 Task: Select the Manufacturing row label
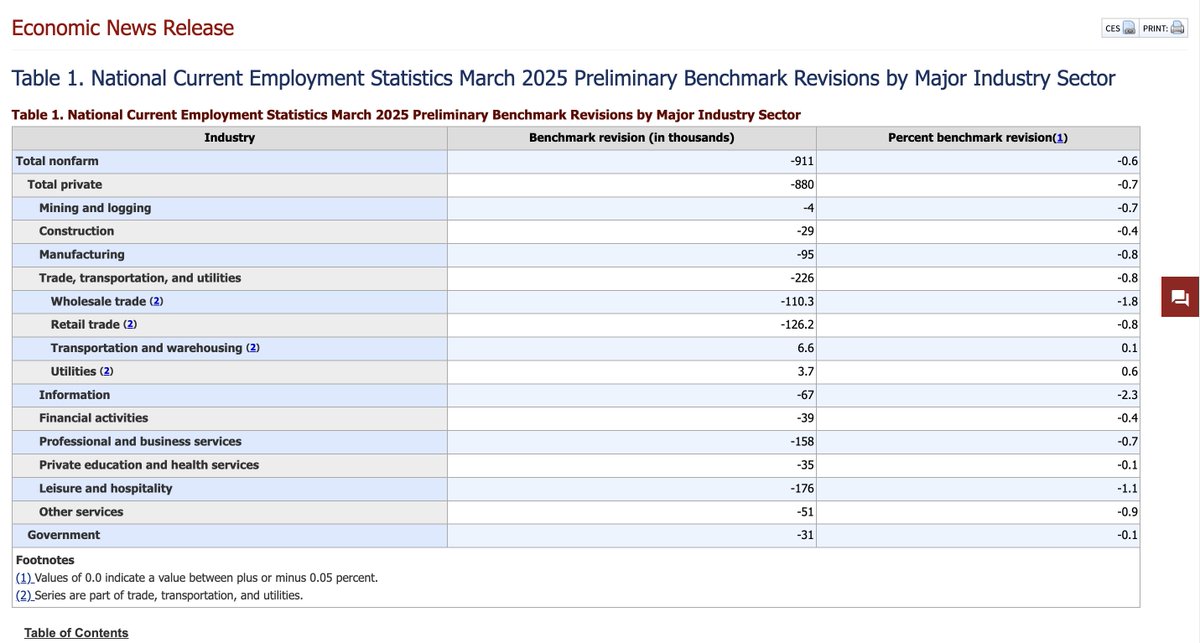(x=82, y=254)
